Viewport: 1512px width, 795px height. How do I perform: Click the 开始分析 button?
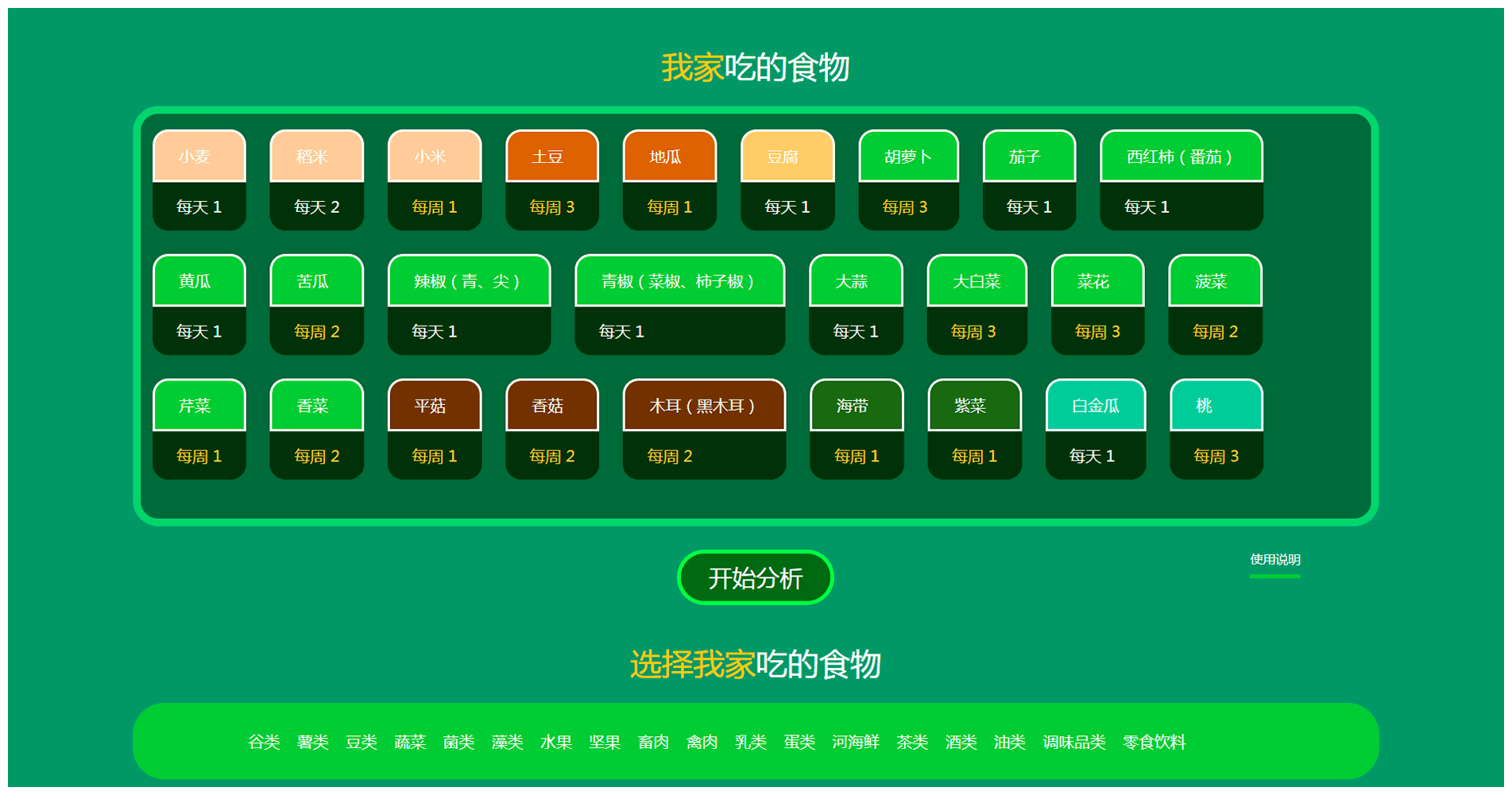pos(755,577)
